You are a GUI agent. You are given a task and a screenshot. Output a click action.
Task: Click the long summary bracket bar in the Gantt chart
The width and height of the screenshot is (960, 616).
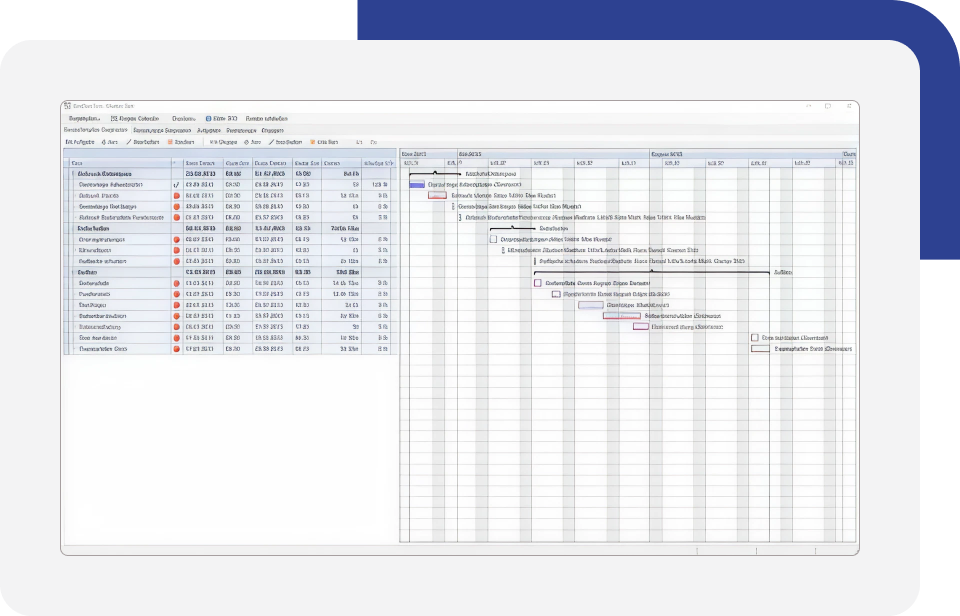[651, 271]
